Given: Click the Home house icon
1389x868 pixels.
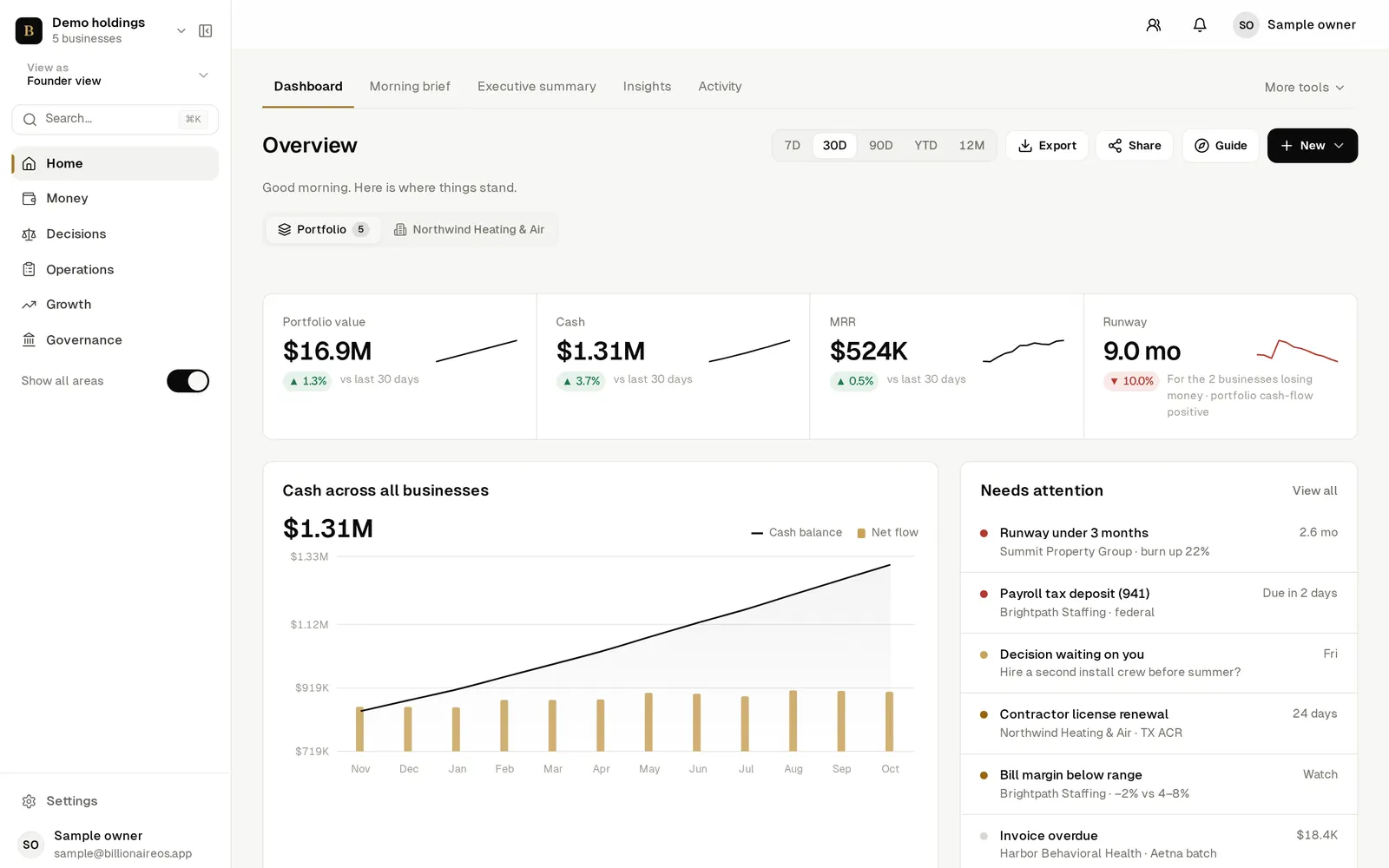Looking at the screenshot, I should pos(29,164).
